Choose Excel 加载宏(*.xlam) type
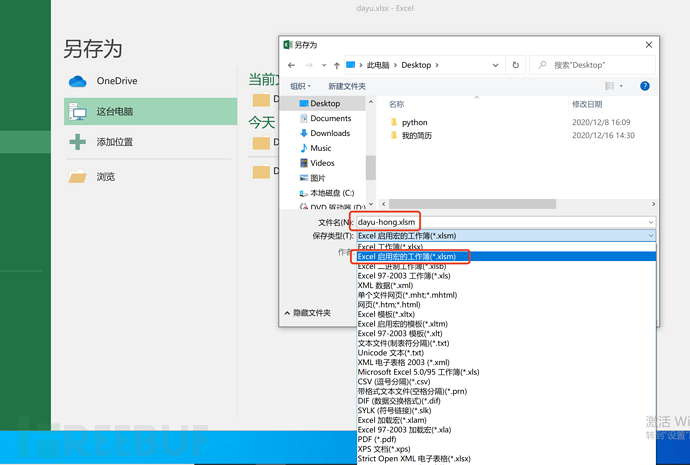 (506, 421)
